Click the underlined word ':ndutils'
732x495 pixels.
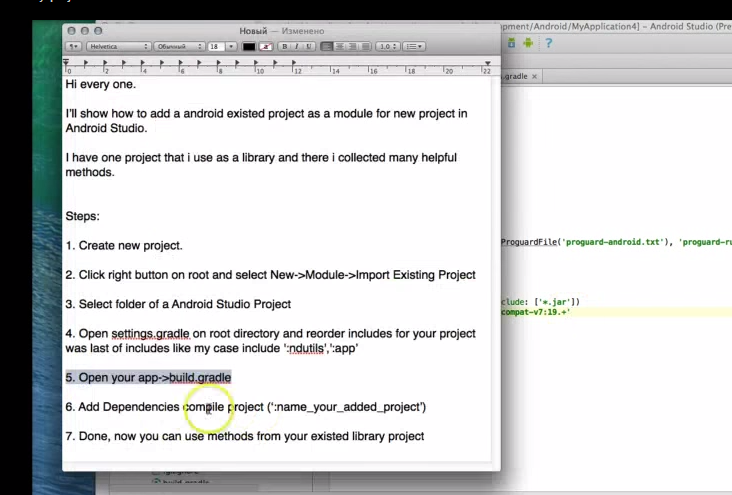pyautogui.click(x=305, y=348)
